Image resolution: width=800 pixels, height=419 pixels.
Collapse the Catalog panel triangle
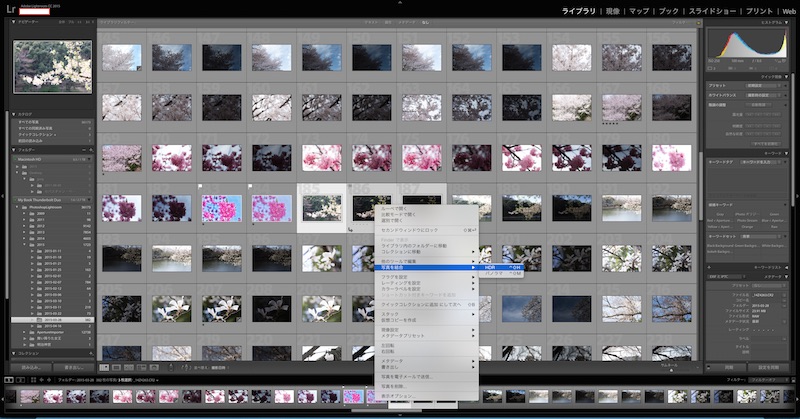(x=14, y=115)
